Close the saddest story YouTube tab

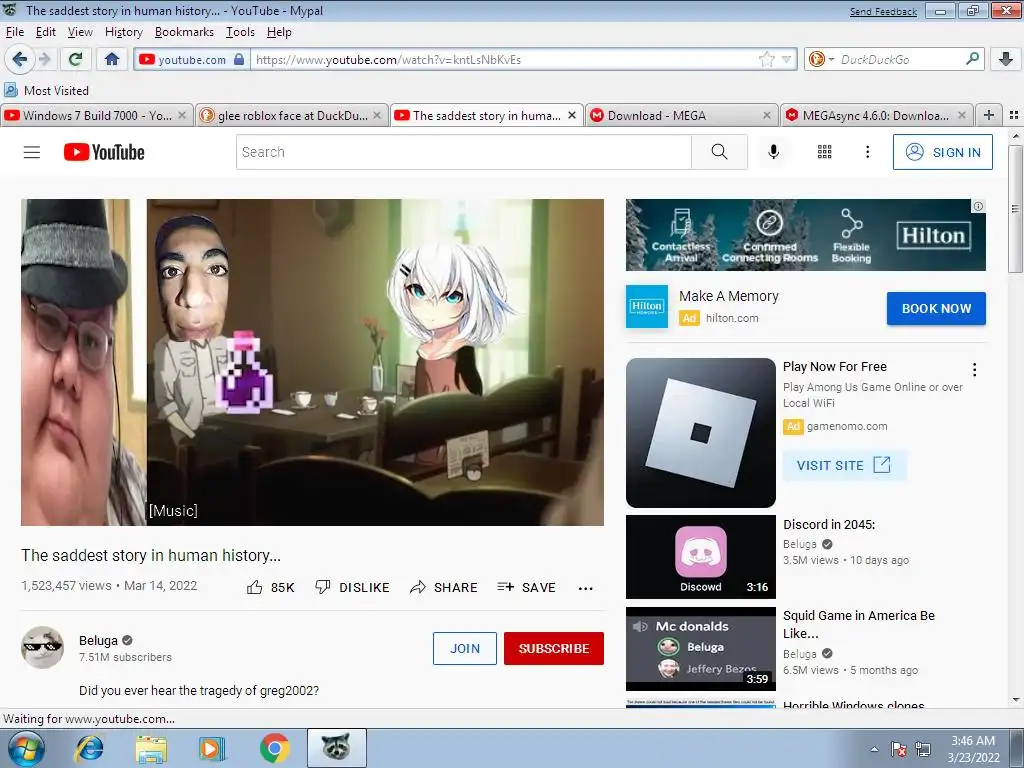(572, 115)
